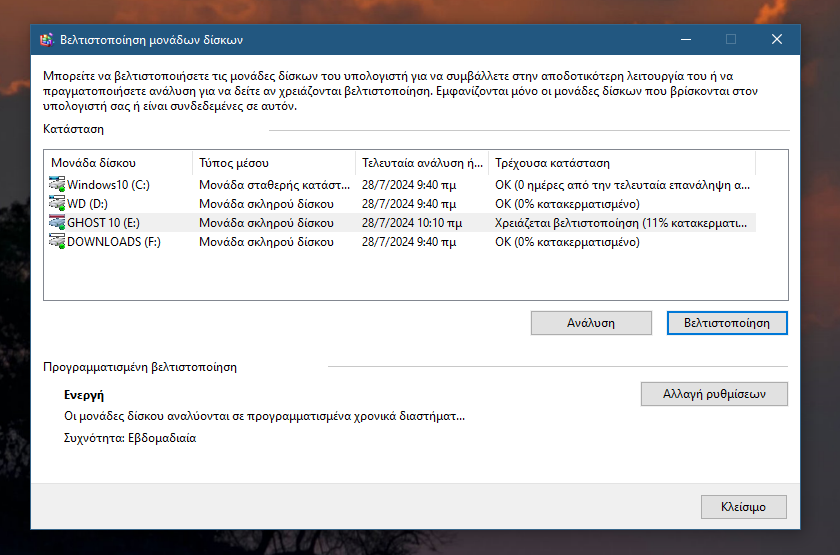Open Αλλαγή ρυθμίσεων schedule settings
Viewport: 840px width, 555px height.
[x=714, y=394]
